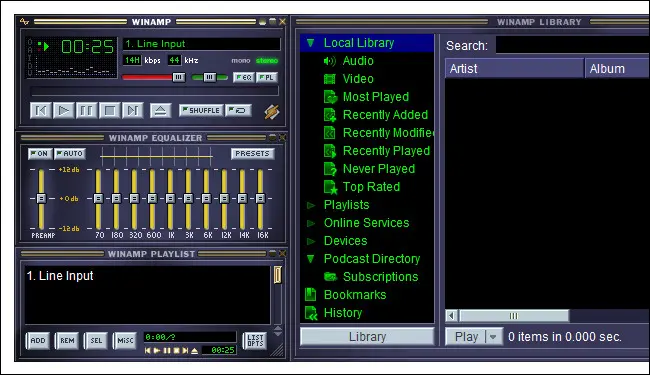Click mini Pause button in playlist window

click(167, 351)
